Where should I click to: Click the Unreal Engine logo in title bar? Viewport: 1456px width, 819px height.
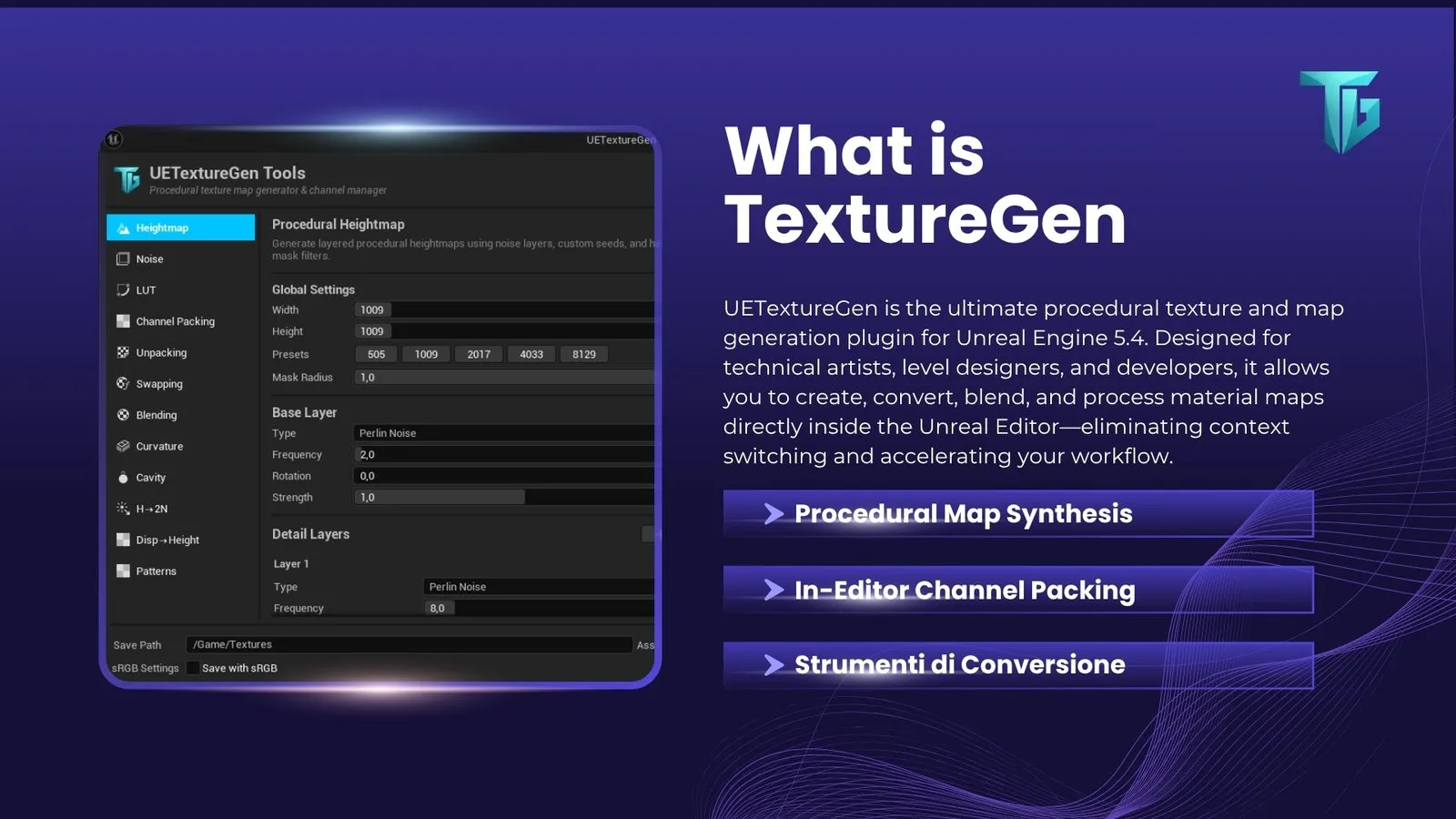point(114,139)
